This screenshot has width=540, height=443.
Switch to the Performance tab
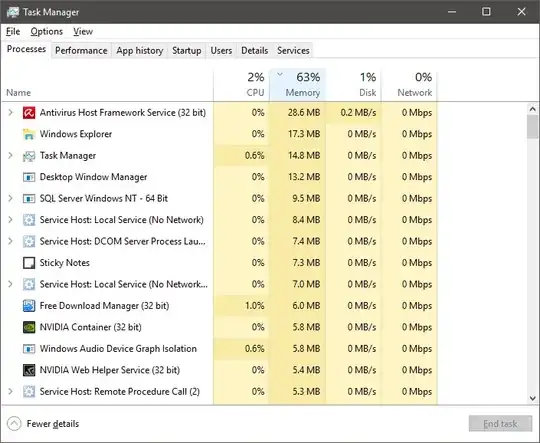point(81,51)
